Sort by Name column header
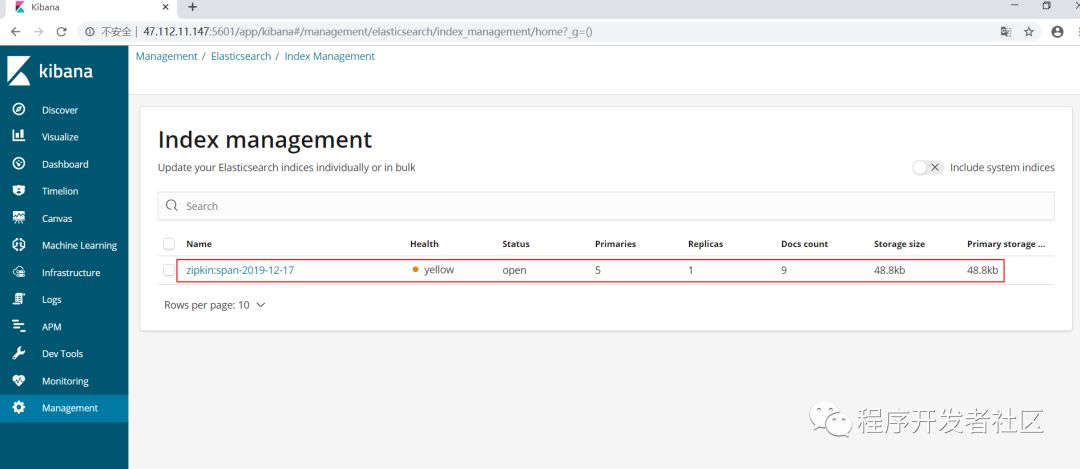The image size is (1080, 469). pyautogui.click(x=199, y=244)
